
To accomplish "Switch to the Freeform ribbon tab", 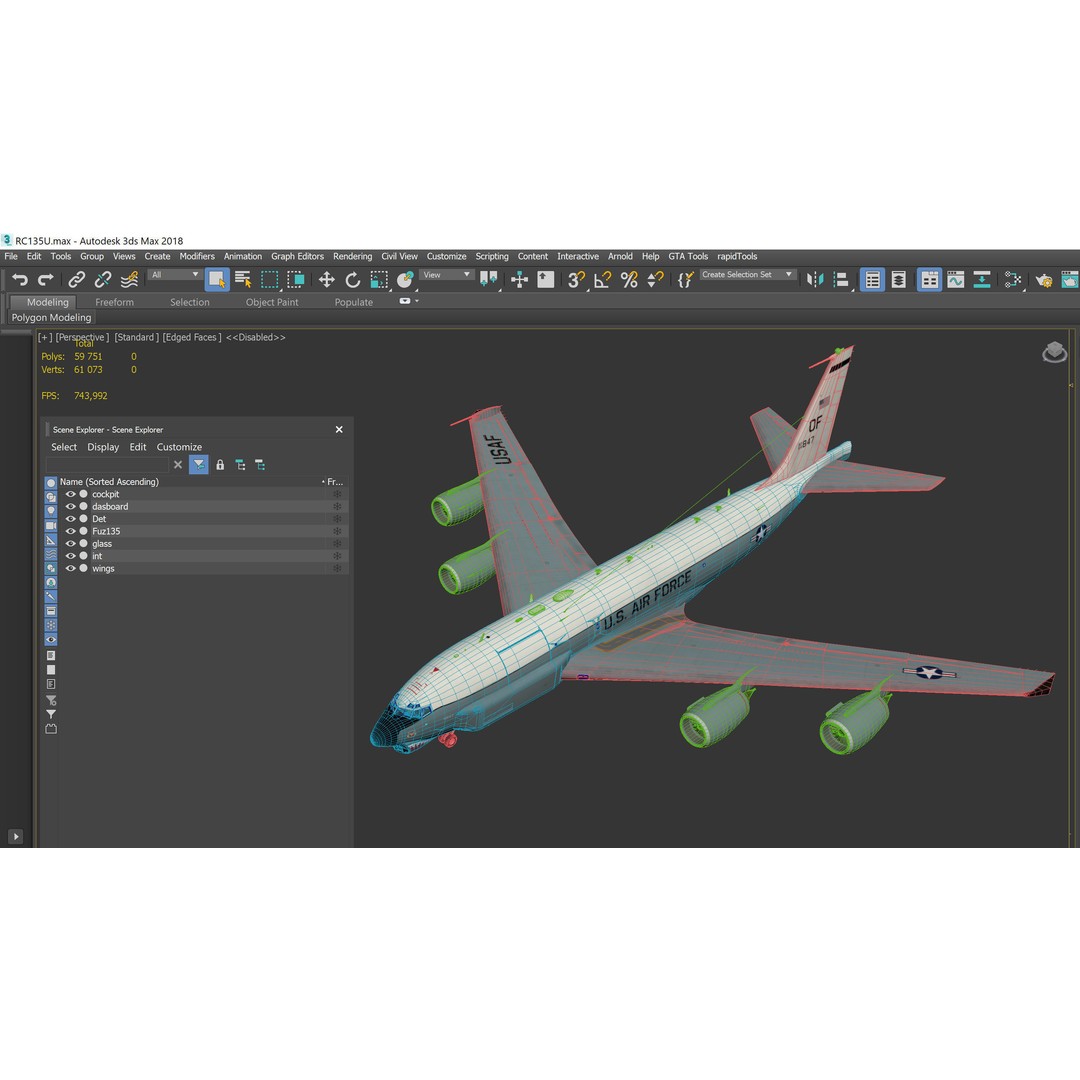I will click(x=114, y=302).
